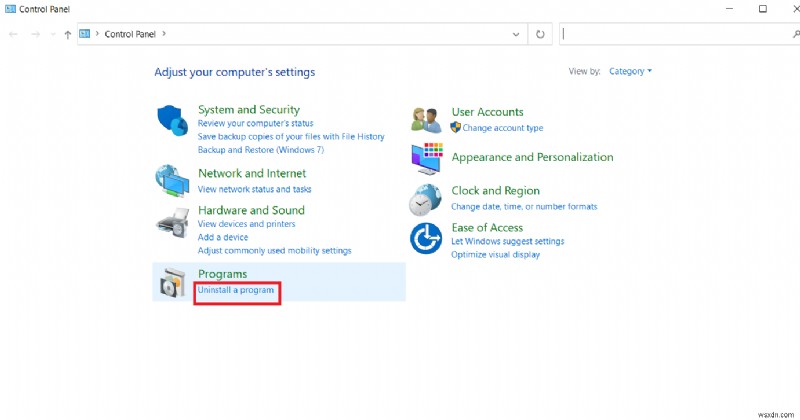This screenshot has width=800, height=420.
Task: Click the back navigation arrow
Action: click(x=13, y=34)
